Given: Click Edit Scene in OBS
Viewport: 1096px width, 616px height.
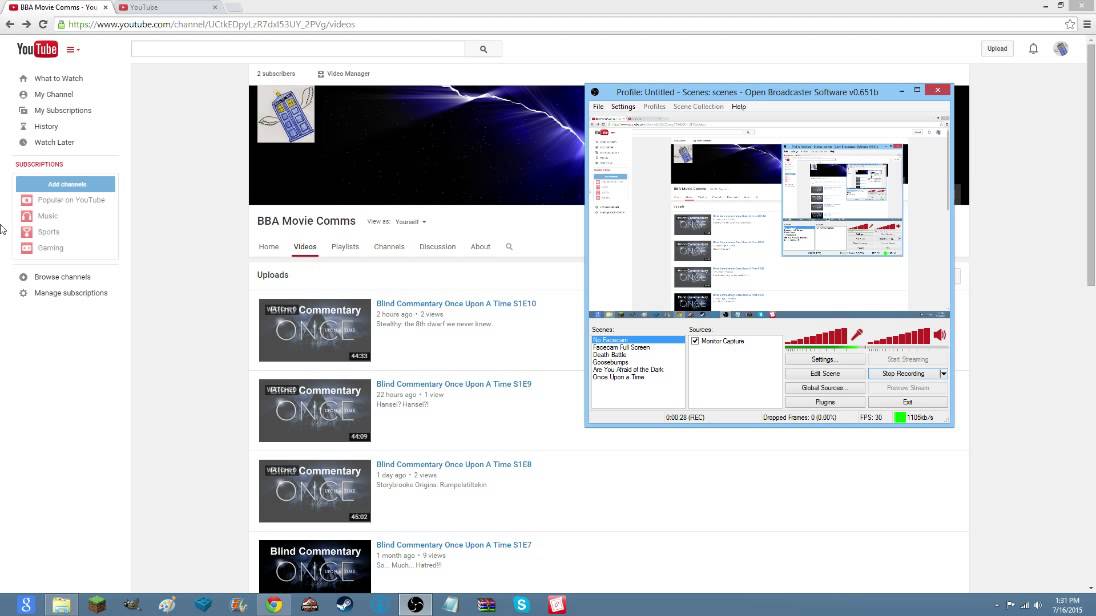Looking at the screenshot, I should coord(825,373).
